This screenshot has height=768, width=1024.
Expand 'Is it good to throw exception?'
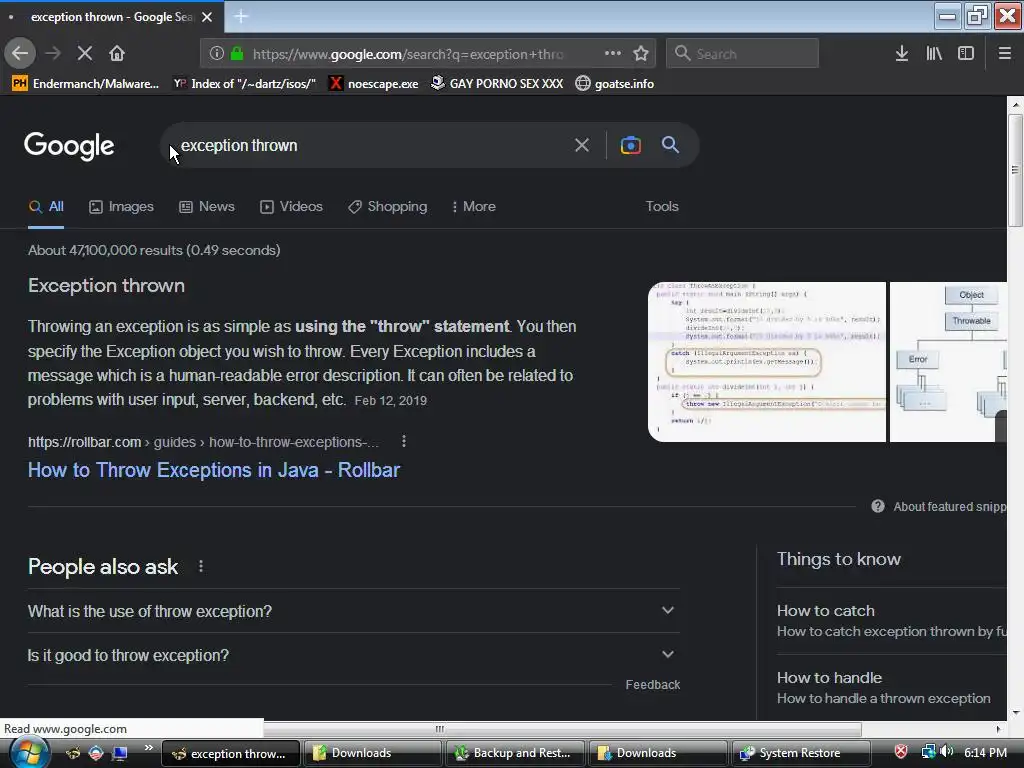point(353,654)
